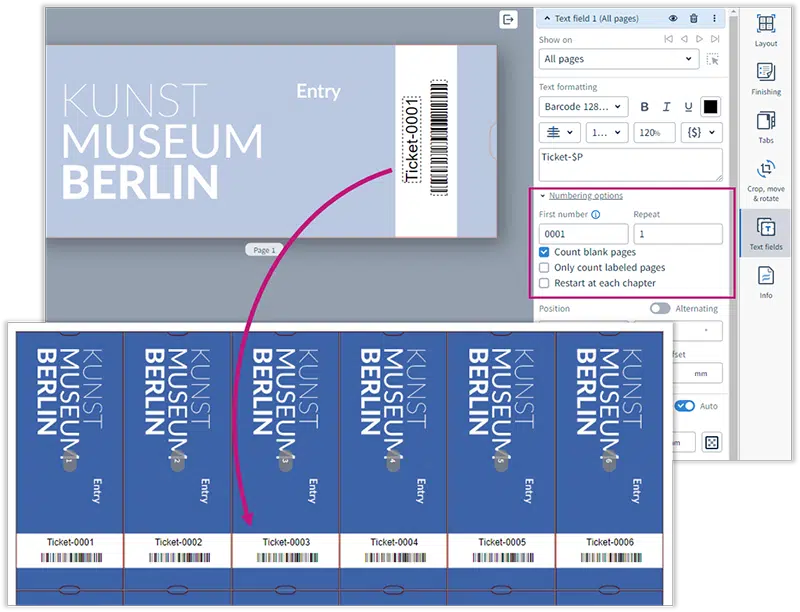Click the Ticket-$P text box
The width and height of the screenshot is (800, 612).
point(631,165)
